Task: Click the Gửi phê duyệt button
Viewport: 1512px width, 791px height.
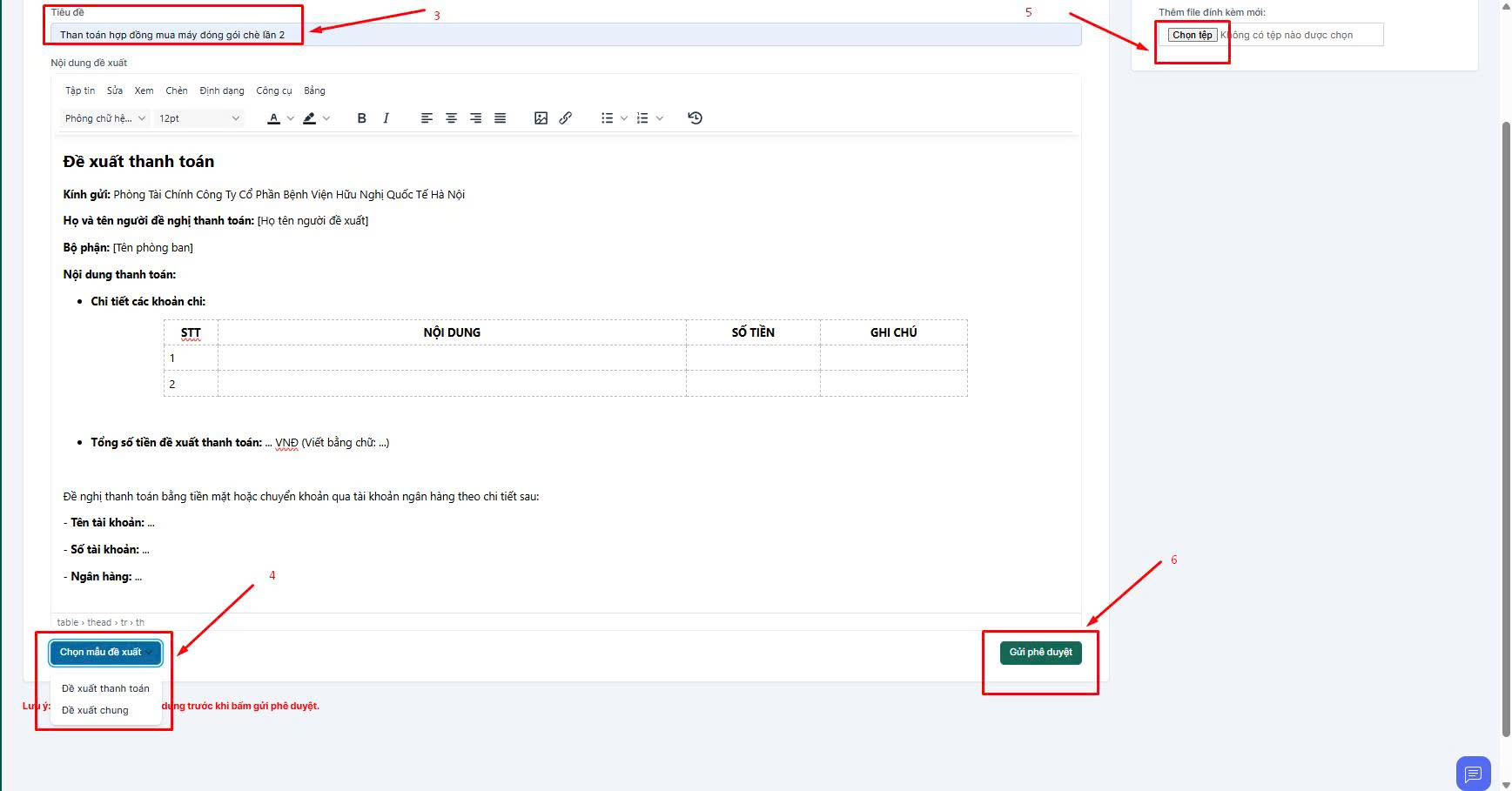Action: tap(1040, 653)
